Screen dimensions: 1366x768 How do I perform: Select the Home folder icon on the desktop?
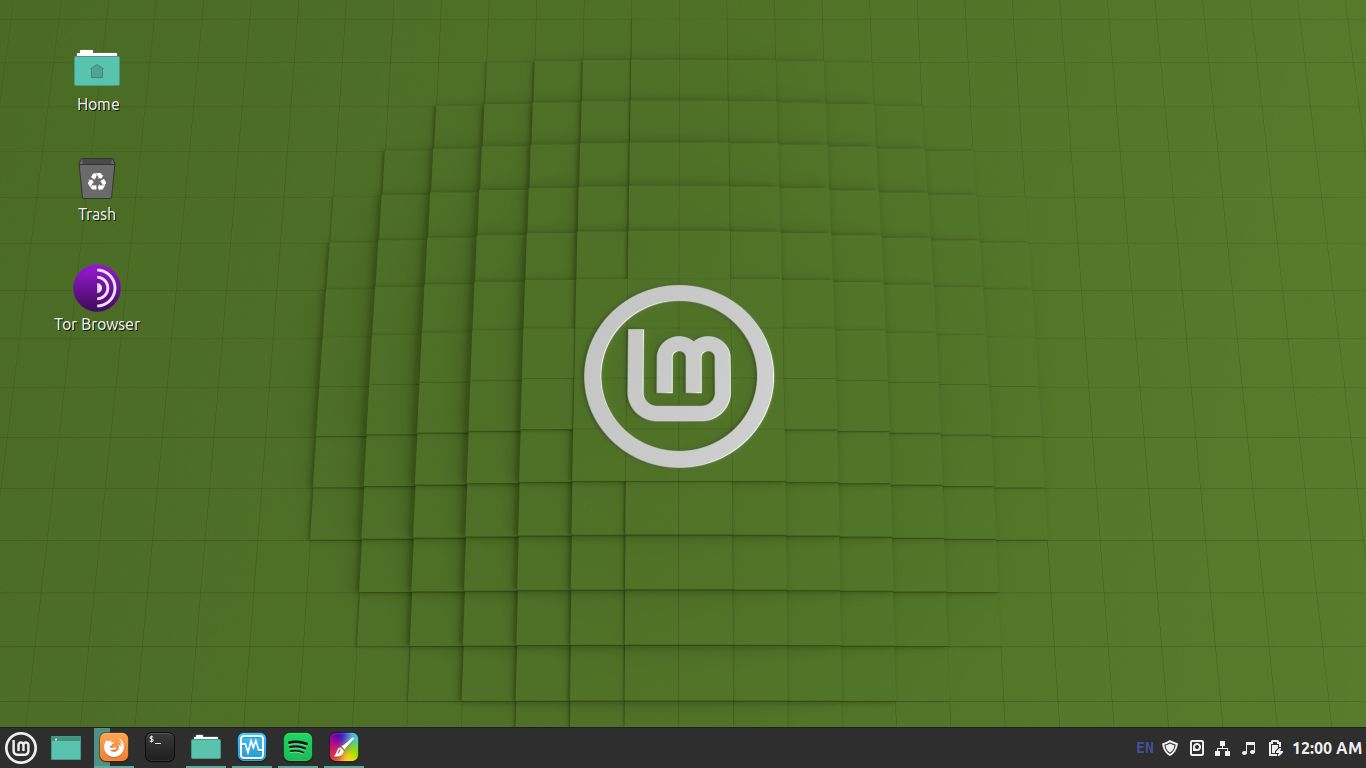click(97, 70)
